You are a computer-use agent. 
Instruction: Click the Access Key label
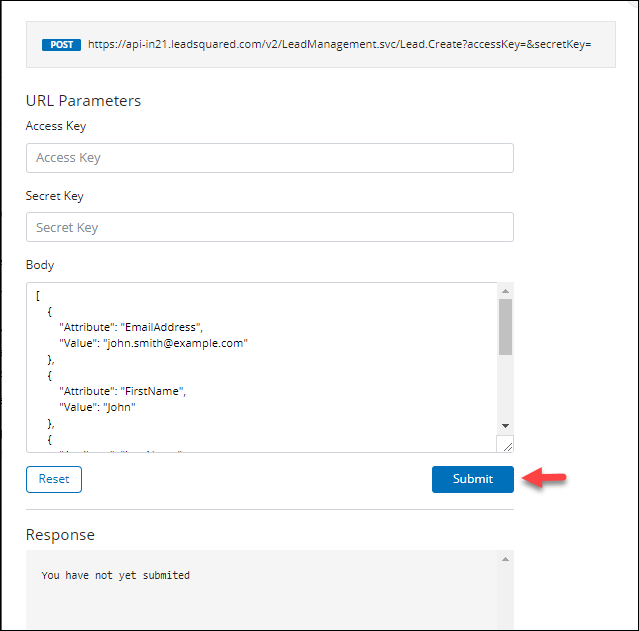56,126
